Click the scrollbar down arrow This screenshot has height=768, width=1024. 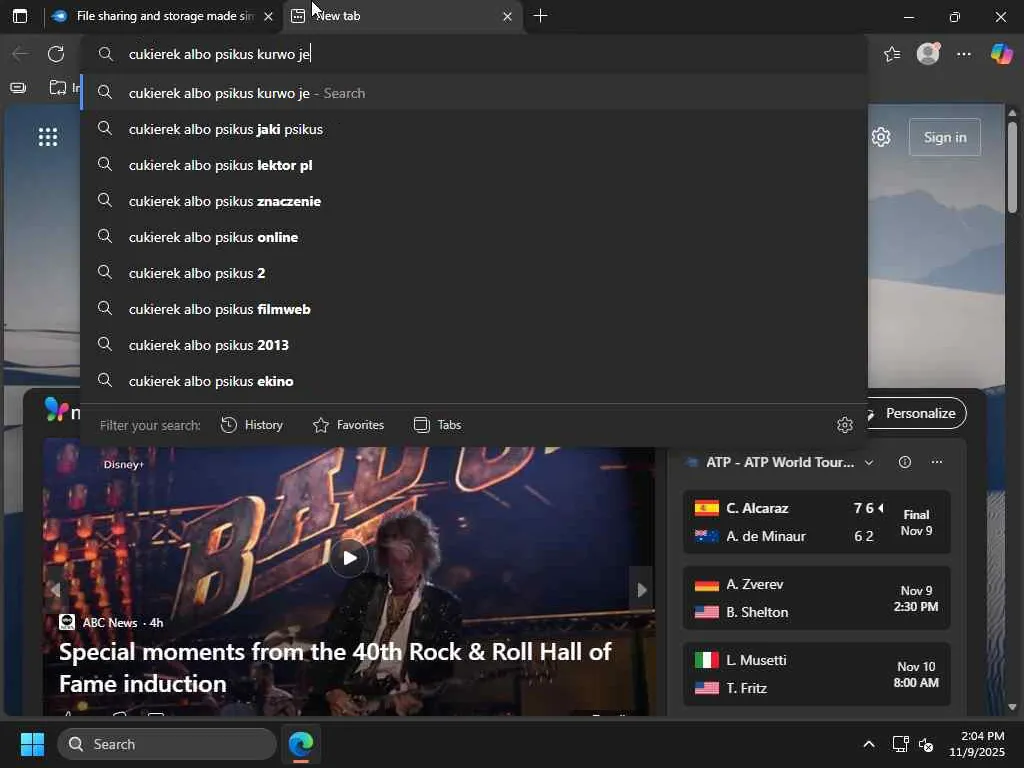click(x=1012, y=707)
